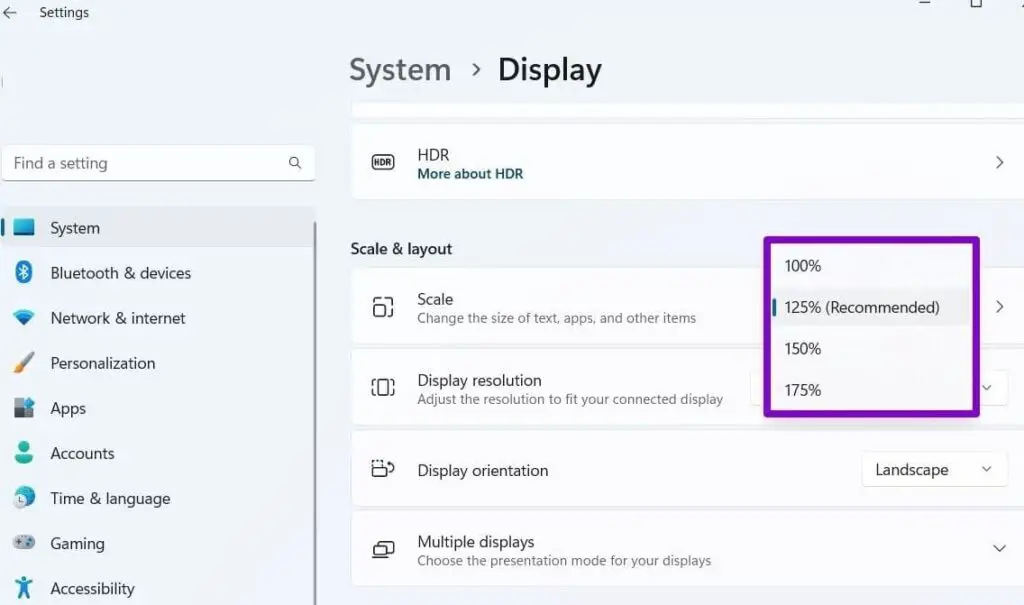This screenshot has width=1024, height=605.
Task: Open the Display orientation dropdown
Action: point(933,469)
